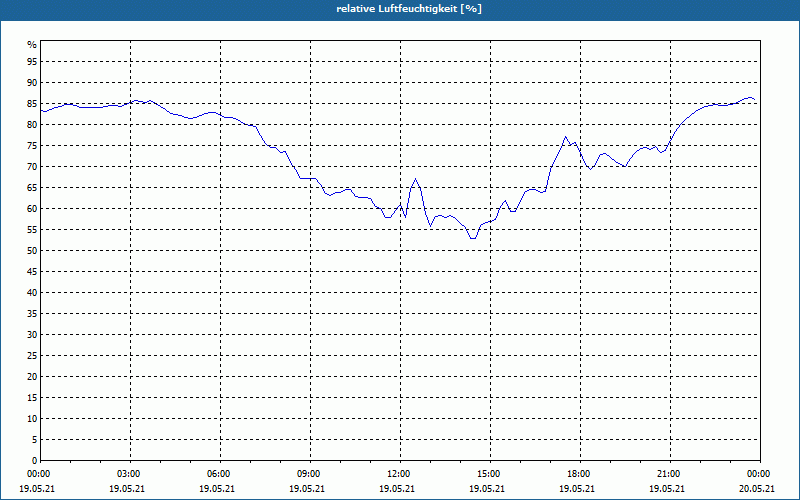Viewport: 800px width, 500px height.
Task: Click the '35' label on y-axis
Action: [32, 314]
